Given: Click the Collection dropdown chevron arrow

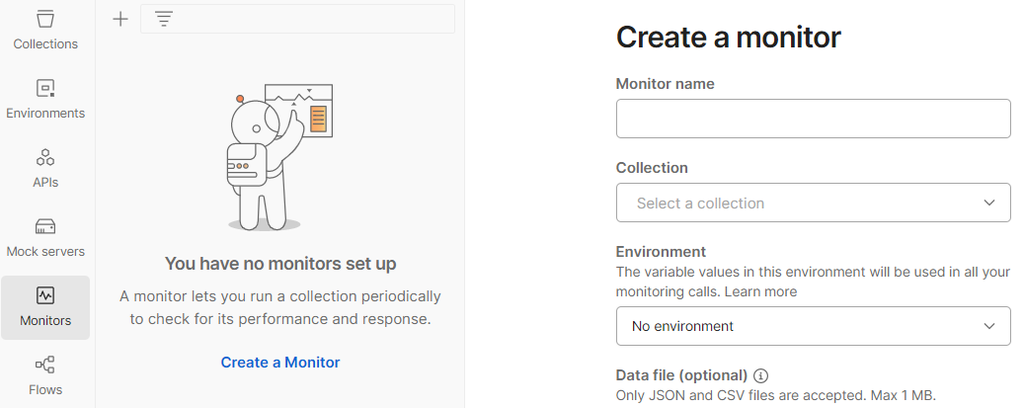Looking at the screenshot, I should tap(989, 203).
